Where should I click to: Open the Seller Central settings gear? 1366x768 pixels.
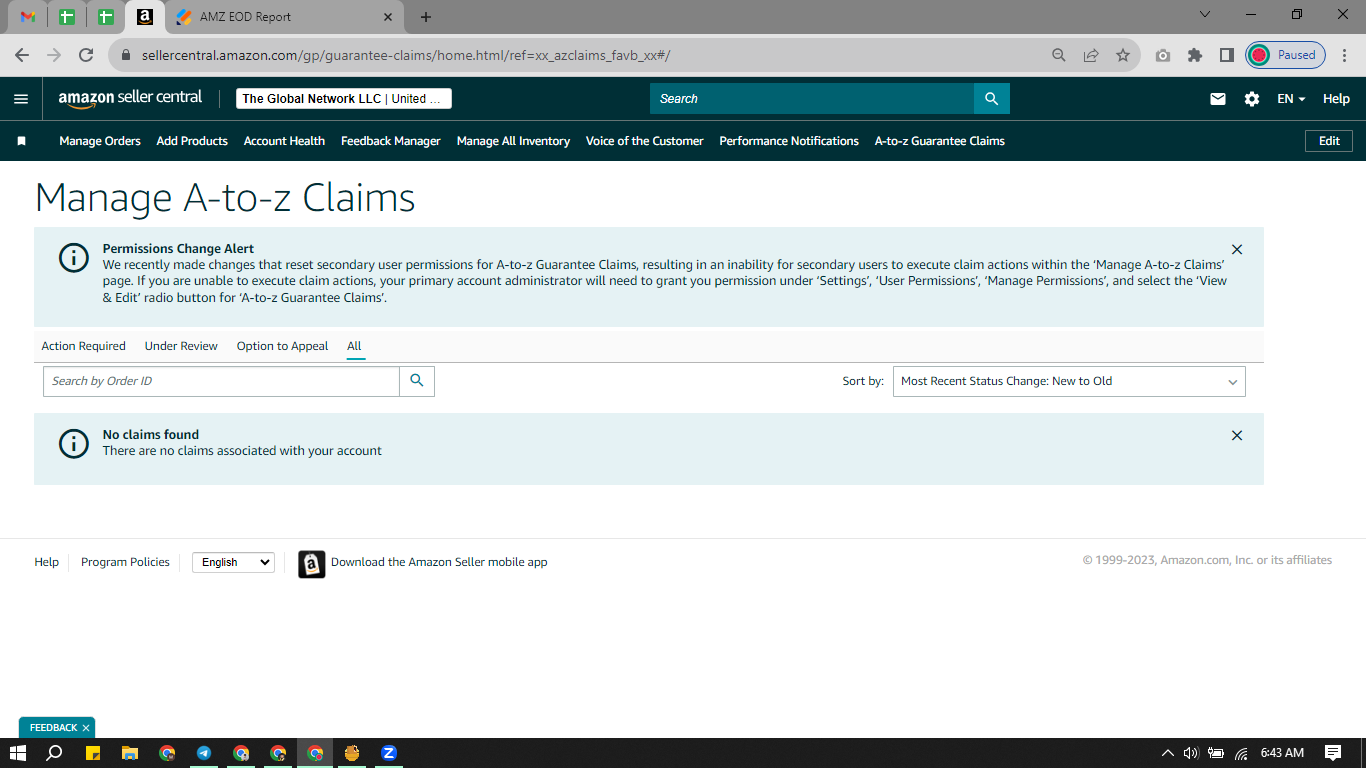click(x=1252, y=99)
